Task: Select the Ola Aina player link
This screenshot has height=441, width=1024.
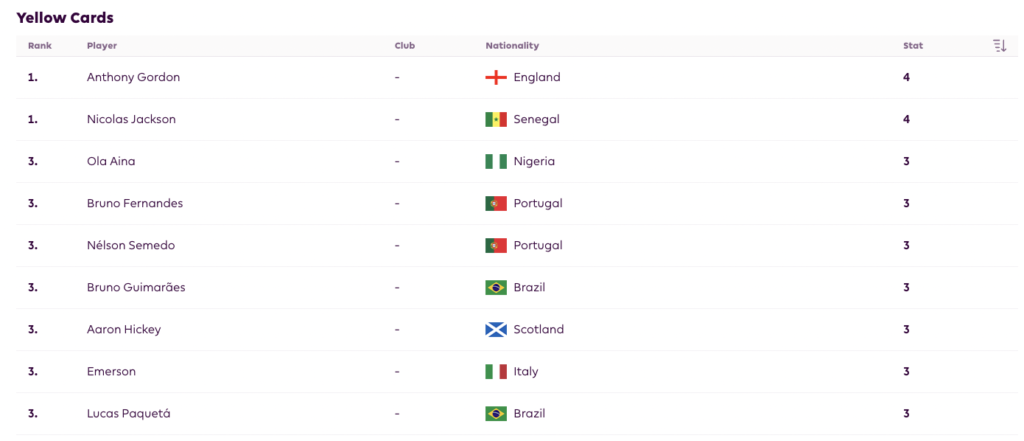Action: click(111, 161)
